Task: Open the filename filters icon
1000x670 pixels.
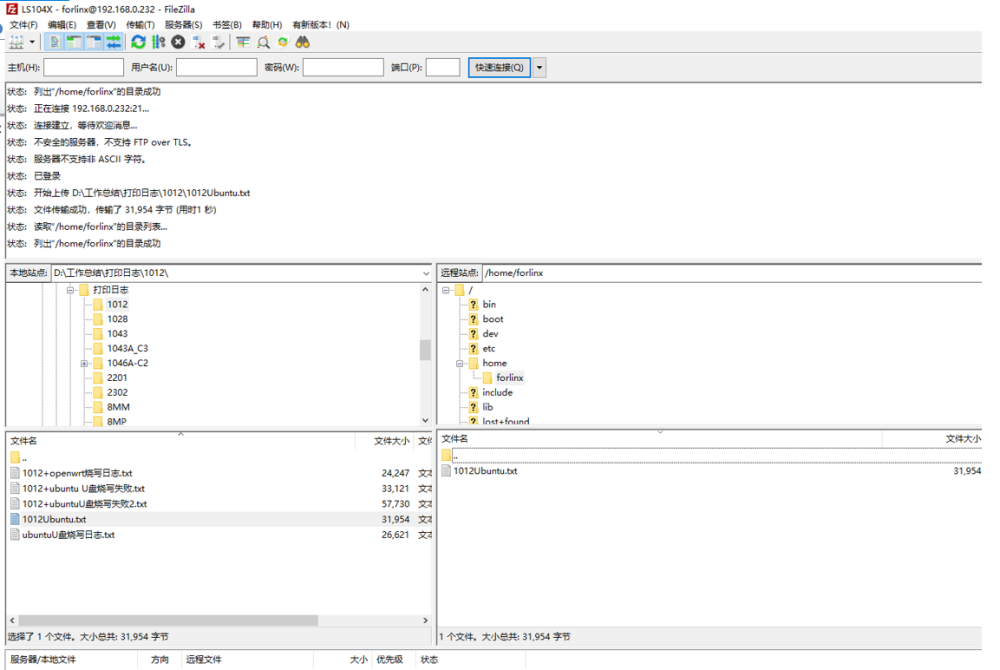Action: pyautogui.click(x=243, y=42)
